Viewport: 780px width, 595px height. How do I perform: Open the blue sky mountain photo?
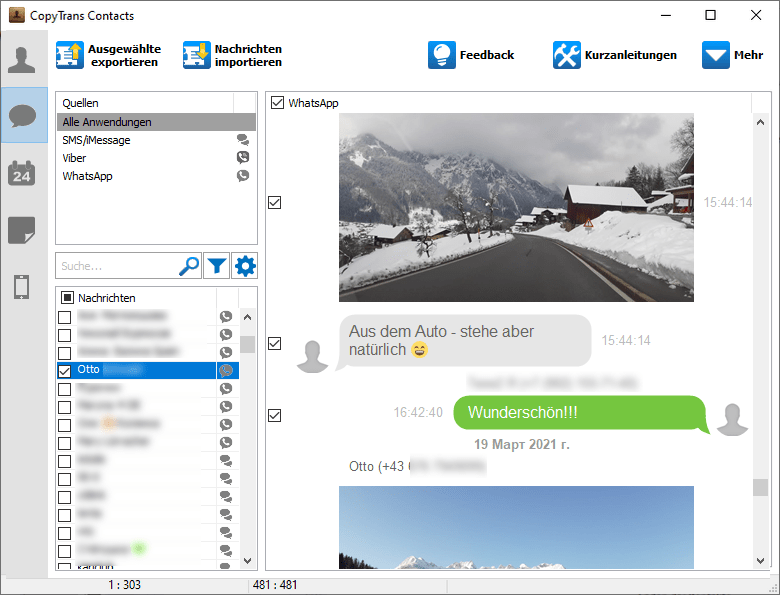point(516,527)
